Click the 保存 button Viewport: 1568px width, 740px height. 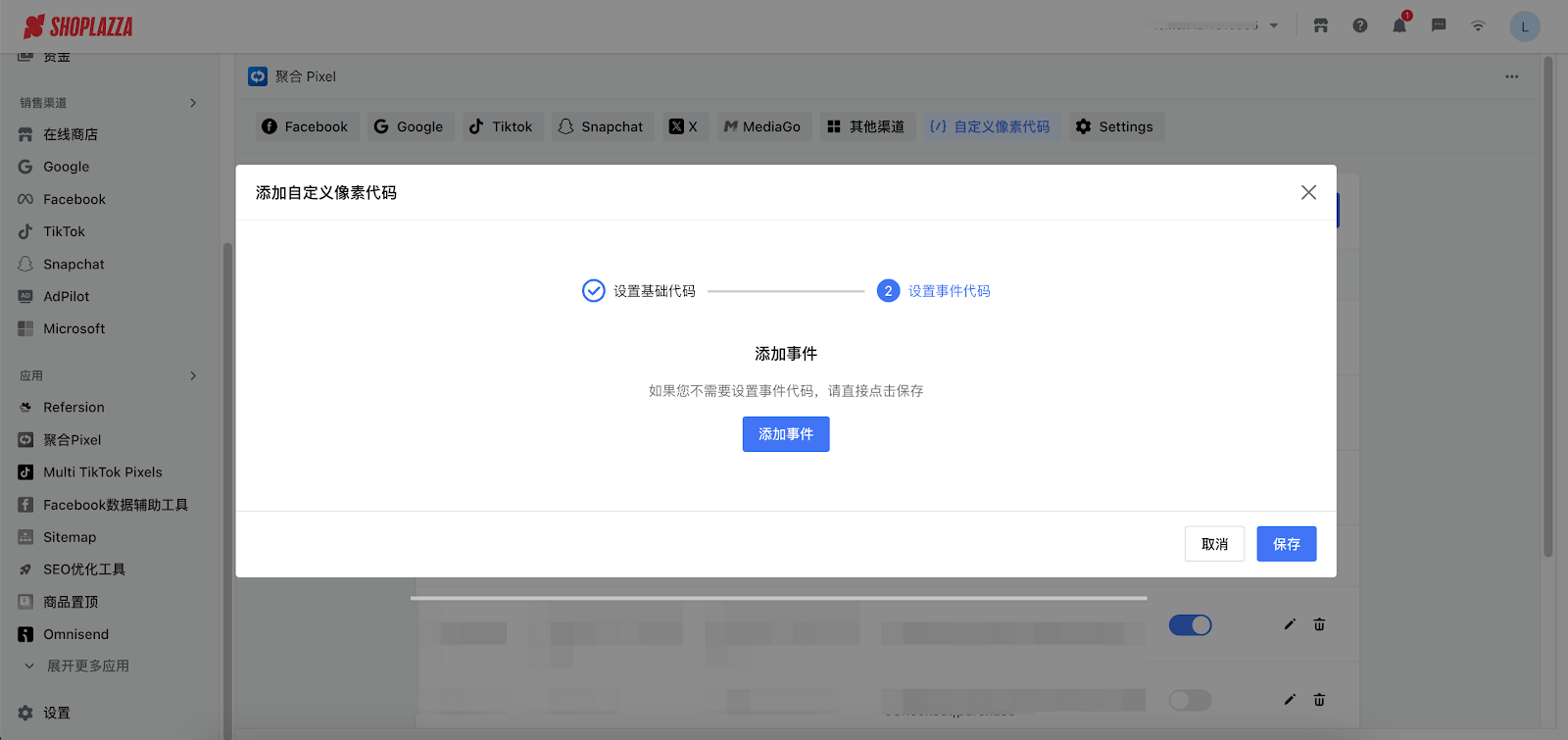(x=1286, y=544)
